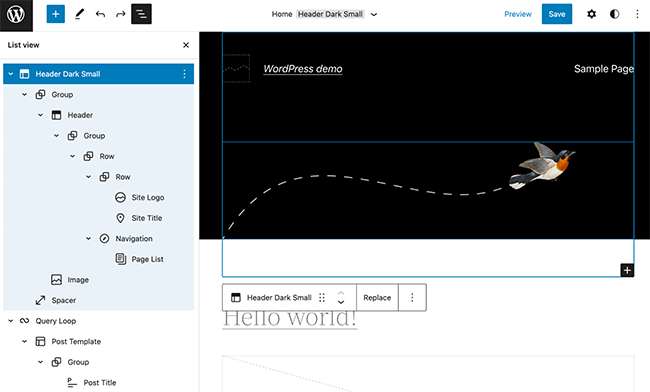Redo the last undone change
Screen dimensions: 650x392
point(120,14)
